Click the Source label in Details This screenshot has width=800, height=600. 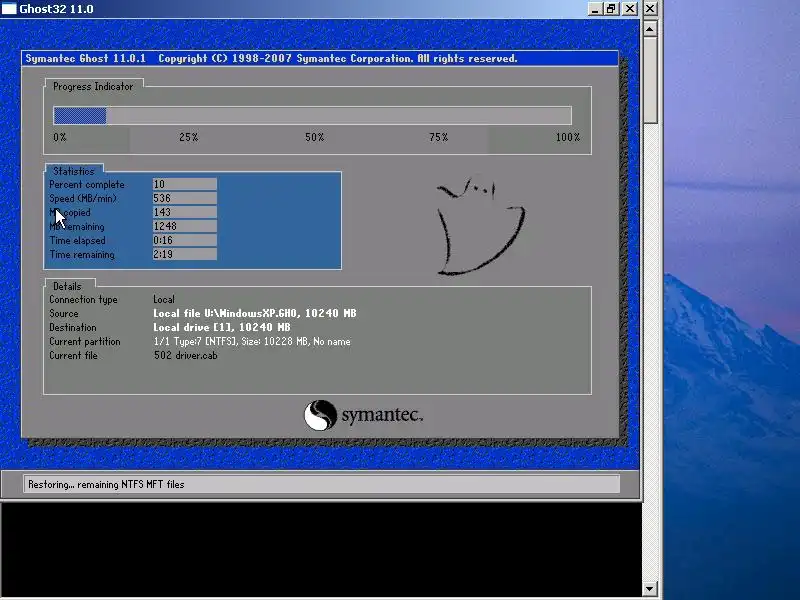tap(64, 313)
